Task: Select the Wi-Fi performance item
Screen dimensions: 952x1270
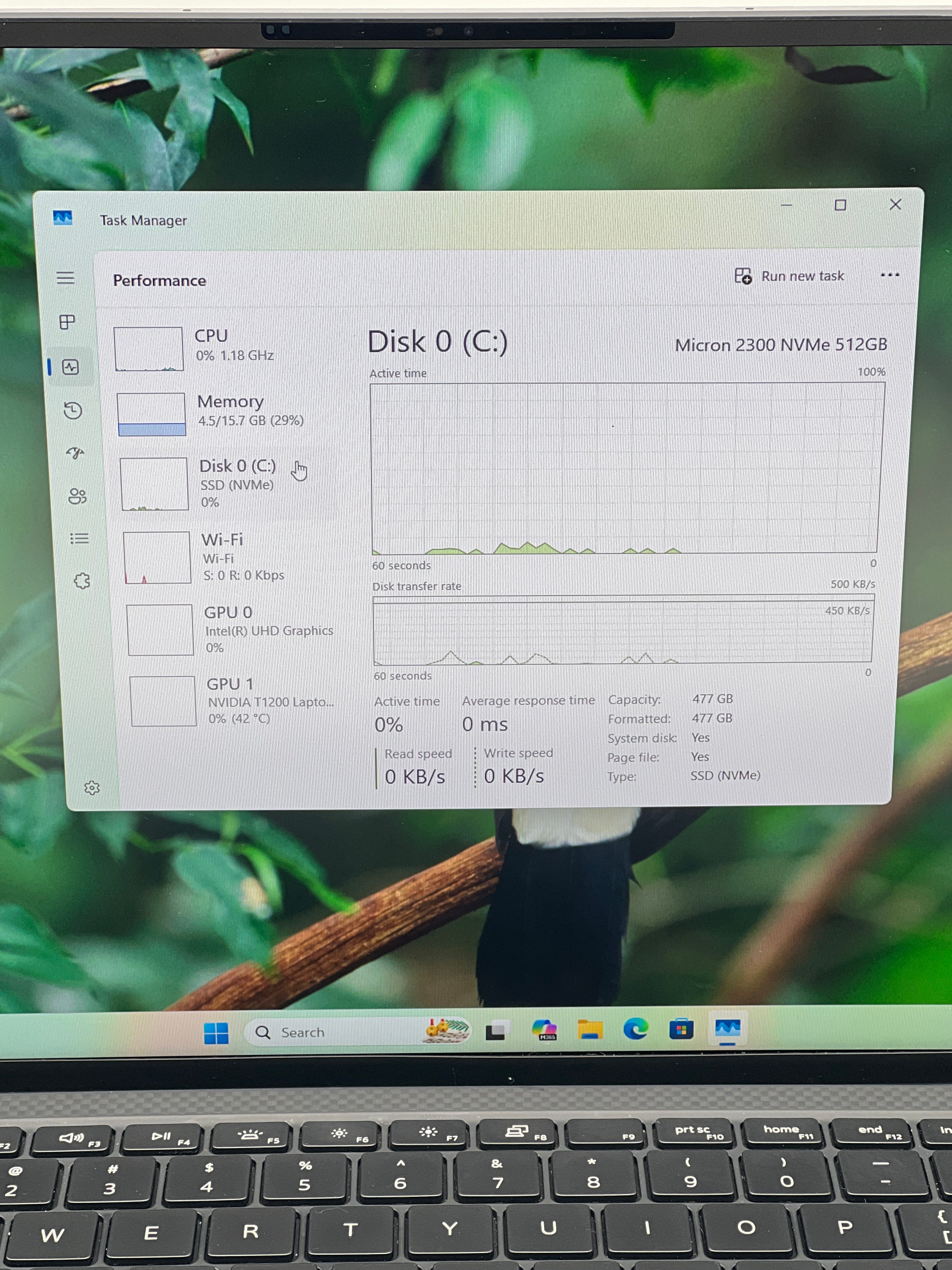Action: (229, 557)
